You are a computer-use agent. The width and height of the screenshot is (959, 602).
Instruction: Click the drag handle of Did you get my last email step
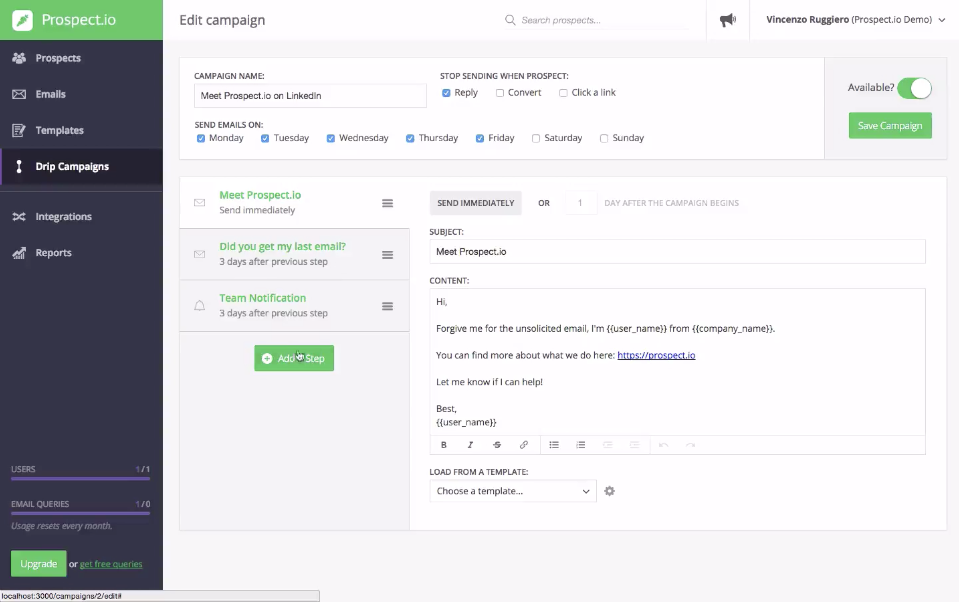[x=387, y=255]
